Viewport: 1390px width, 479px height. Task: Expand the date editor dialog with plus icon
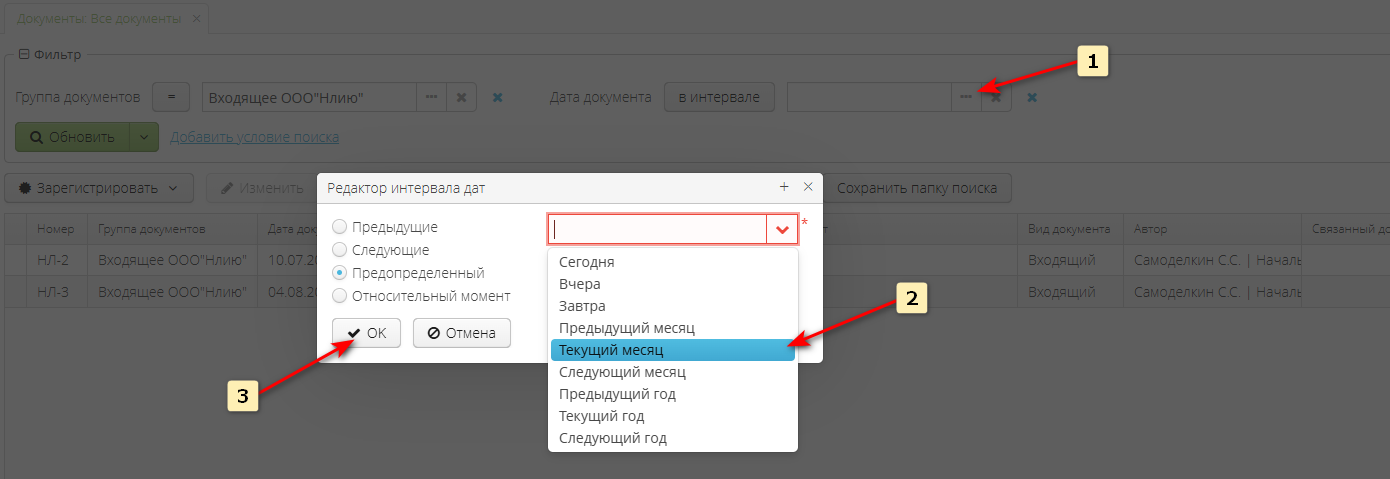point(784,187)
